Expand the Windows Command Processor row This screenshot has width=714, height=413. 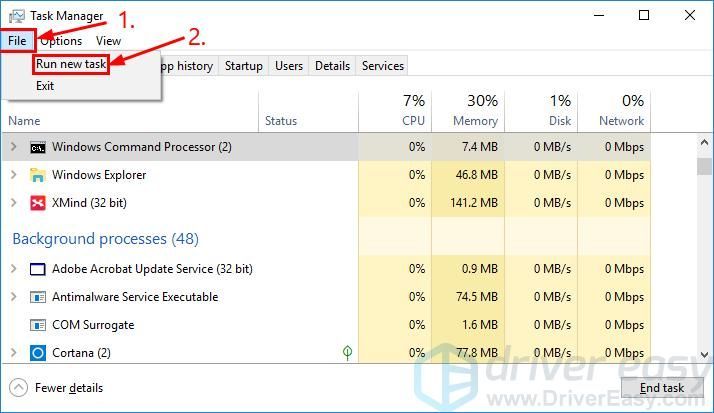14,147
